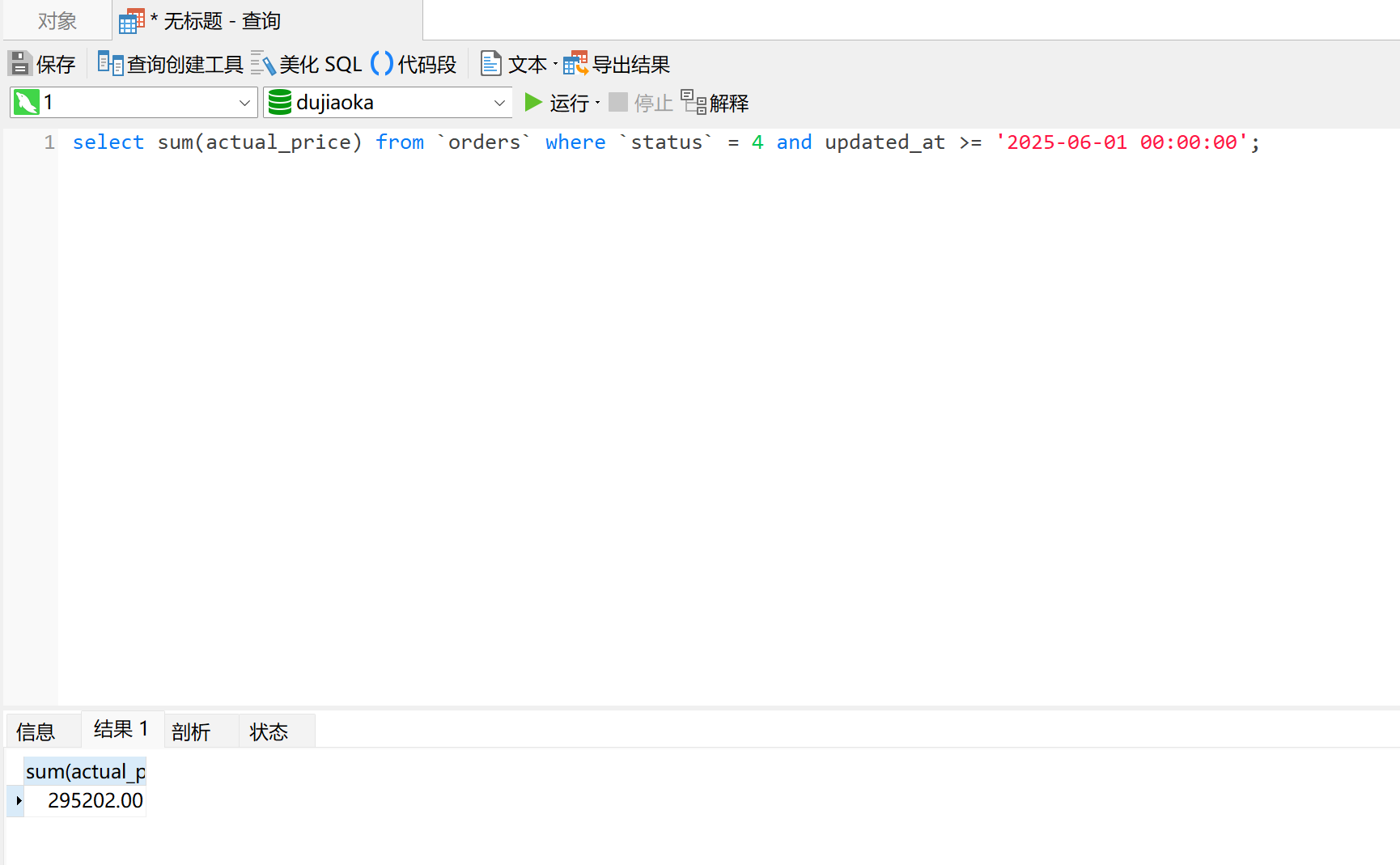The image size is (1400, 865).
Task: Click Export Results (导出结果) icon
Action: point(575,63)
